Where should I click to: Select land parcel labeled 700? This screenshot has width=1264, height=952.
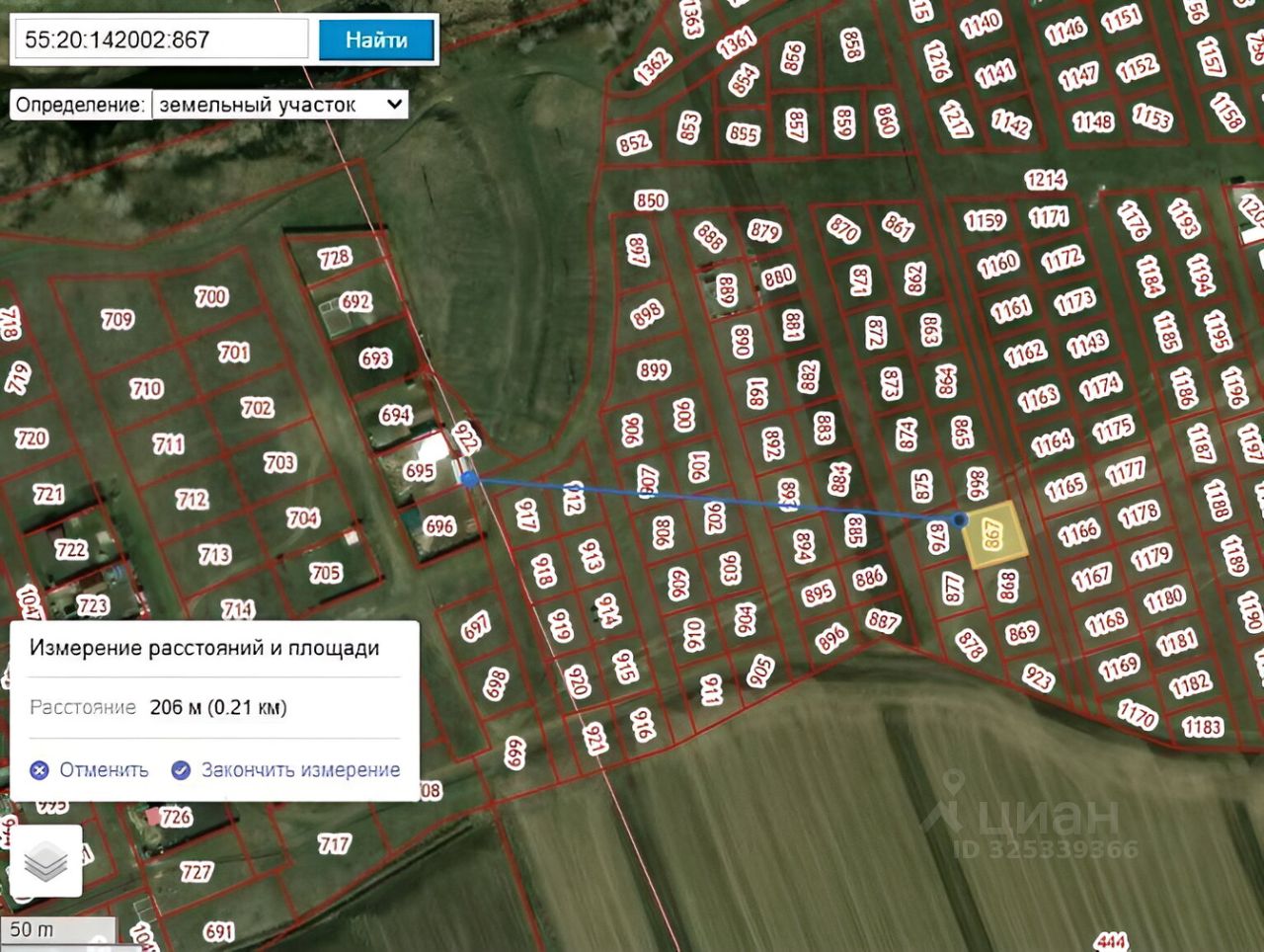click(211, 296)
